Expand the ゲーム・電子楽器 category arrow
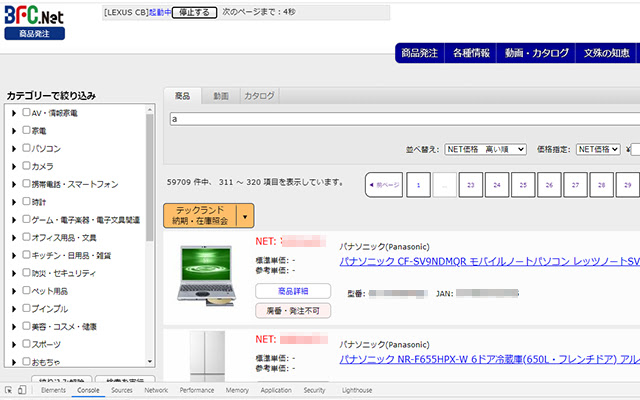640x400 pixels. tap(14, 220)
